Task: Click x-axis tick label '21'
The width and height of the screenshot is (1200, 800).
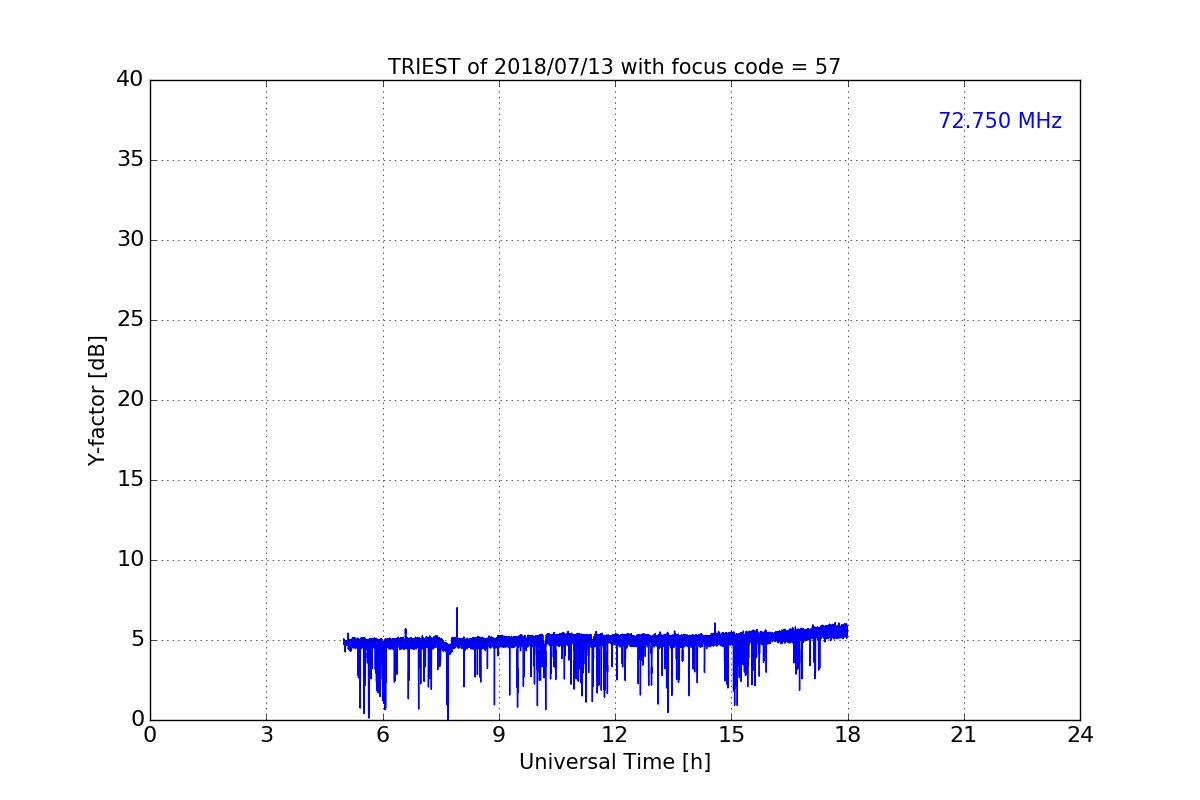Action: pos(964,735)
